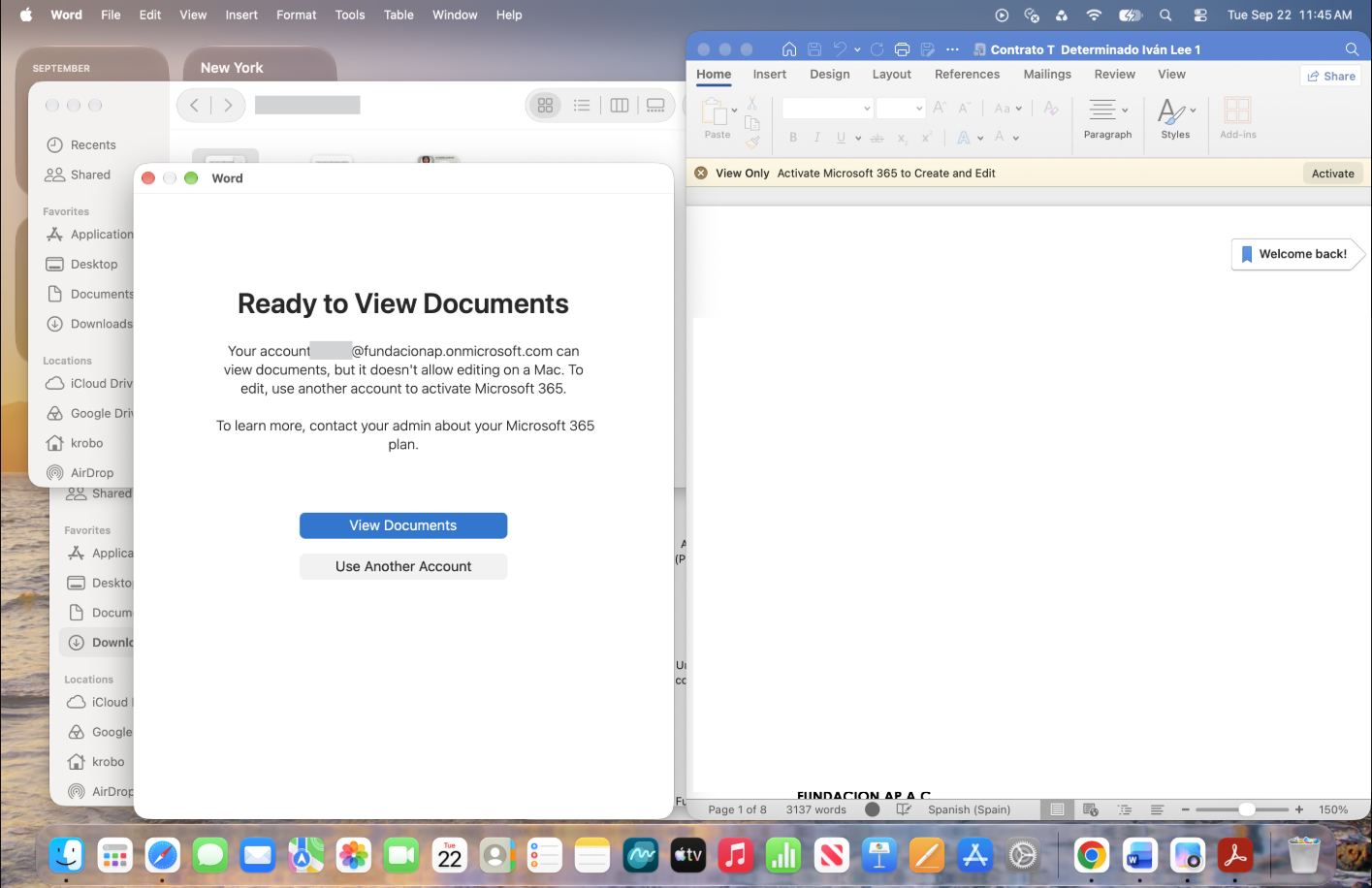Click the search magnifier in the Word document window
Viewport: 1372px width, 888px height.
(1352, 49)
